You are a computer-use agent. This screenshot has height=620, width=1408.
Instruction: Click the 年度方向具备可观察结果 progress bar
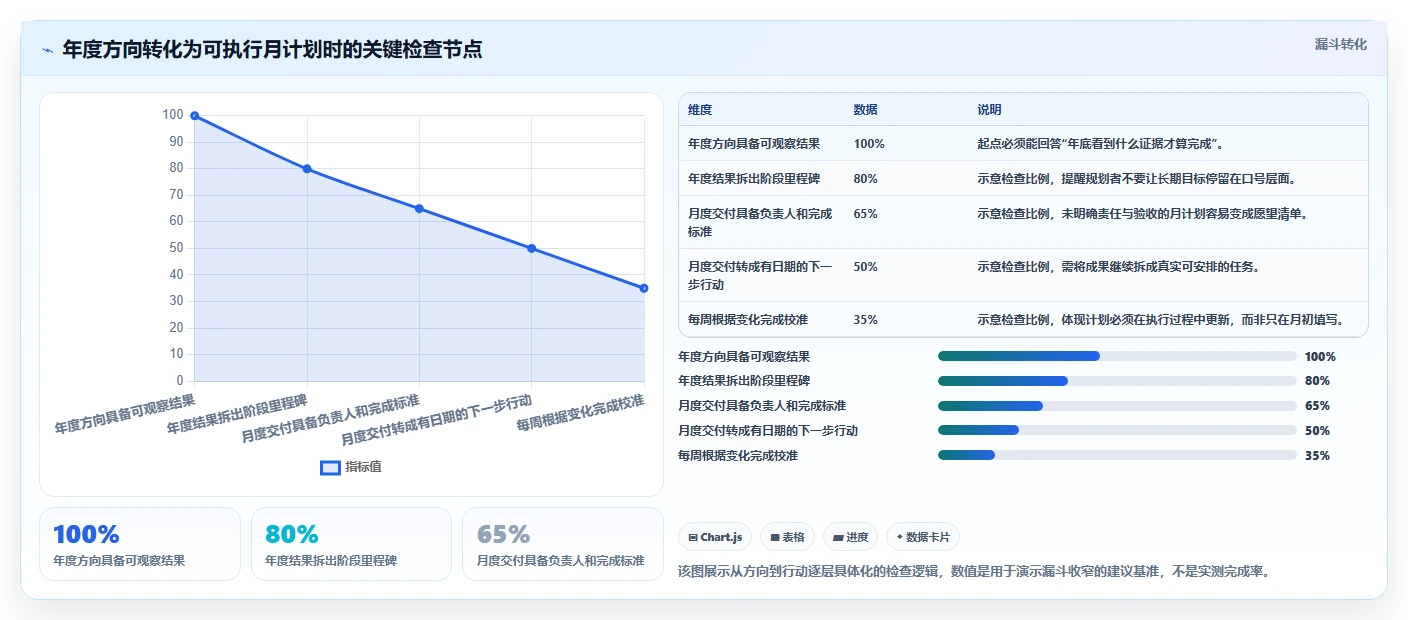click(1117, 356)
